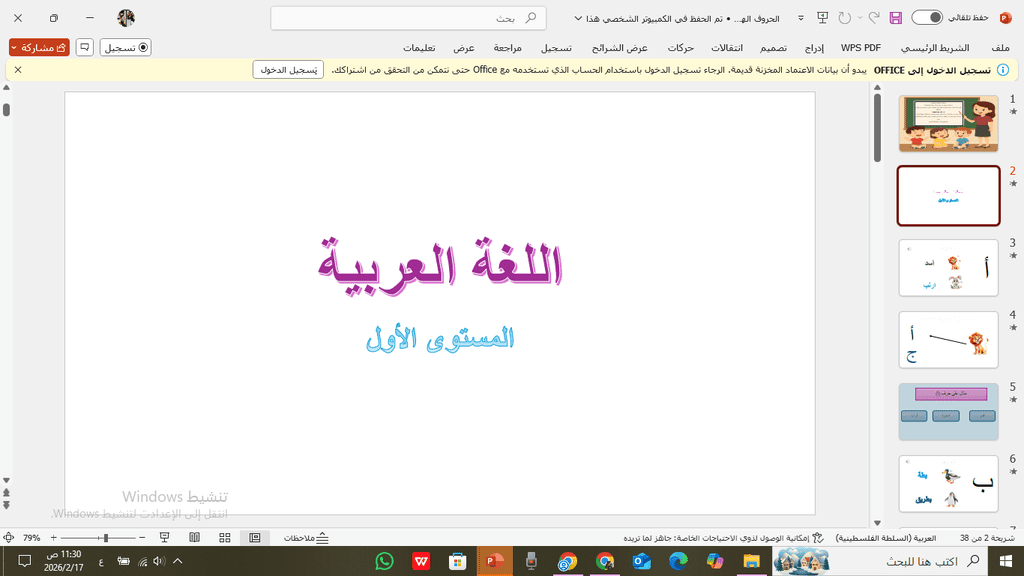Show hidden system tray icons chevron

coord(178,561)
